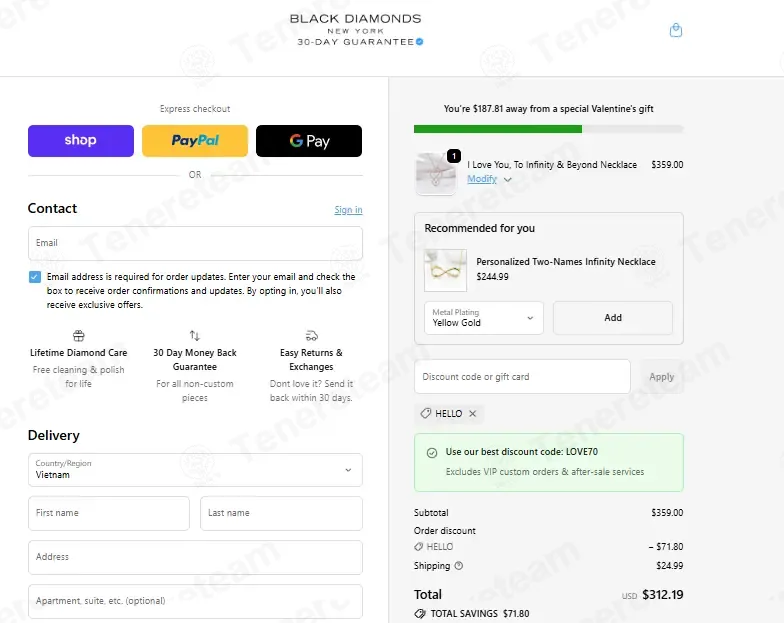Open the Metal Plating Yellow Gold dropdown
The width and height of the screenshot is (784, 623).
coord(484,318)
